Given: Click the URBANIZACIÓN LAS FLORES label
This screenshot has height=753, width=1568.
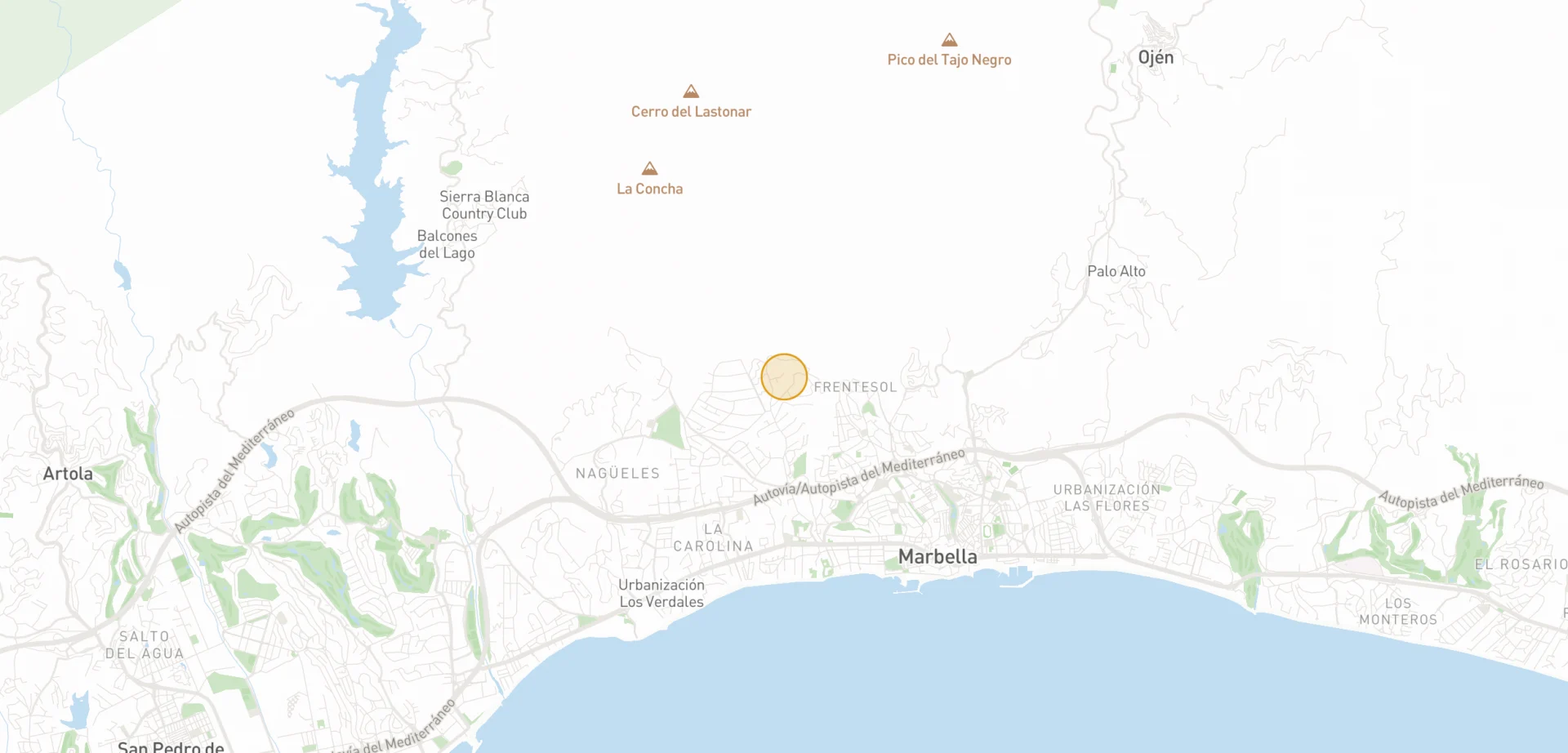Looking at the screenshot, I should click(1107, 497).
